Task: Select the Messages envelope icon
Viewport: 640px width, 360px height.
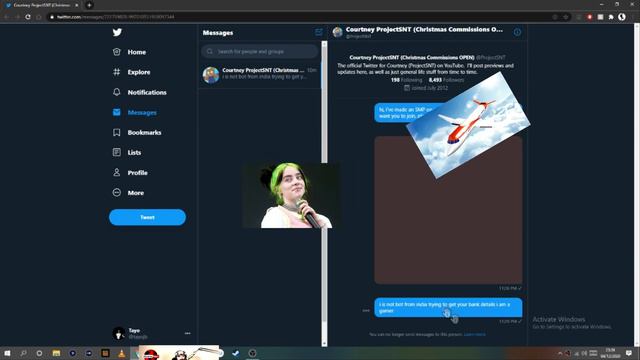Action: coord(117,112)
